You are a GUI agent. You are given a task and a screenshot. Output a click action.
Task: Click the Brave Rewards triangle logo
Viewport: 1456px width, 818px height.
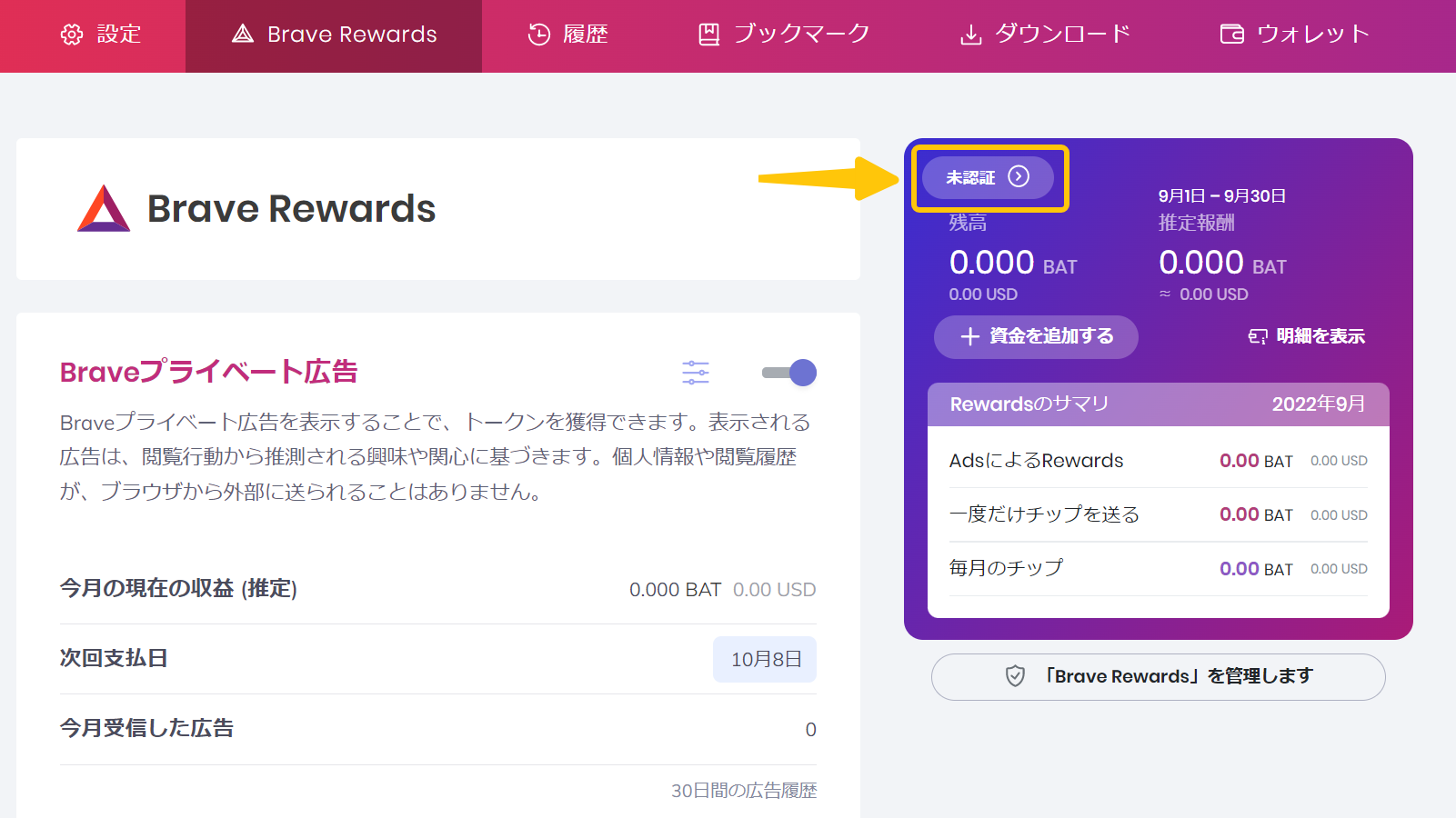pyautogui.click(x=104, y=208)
